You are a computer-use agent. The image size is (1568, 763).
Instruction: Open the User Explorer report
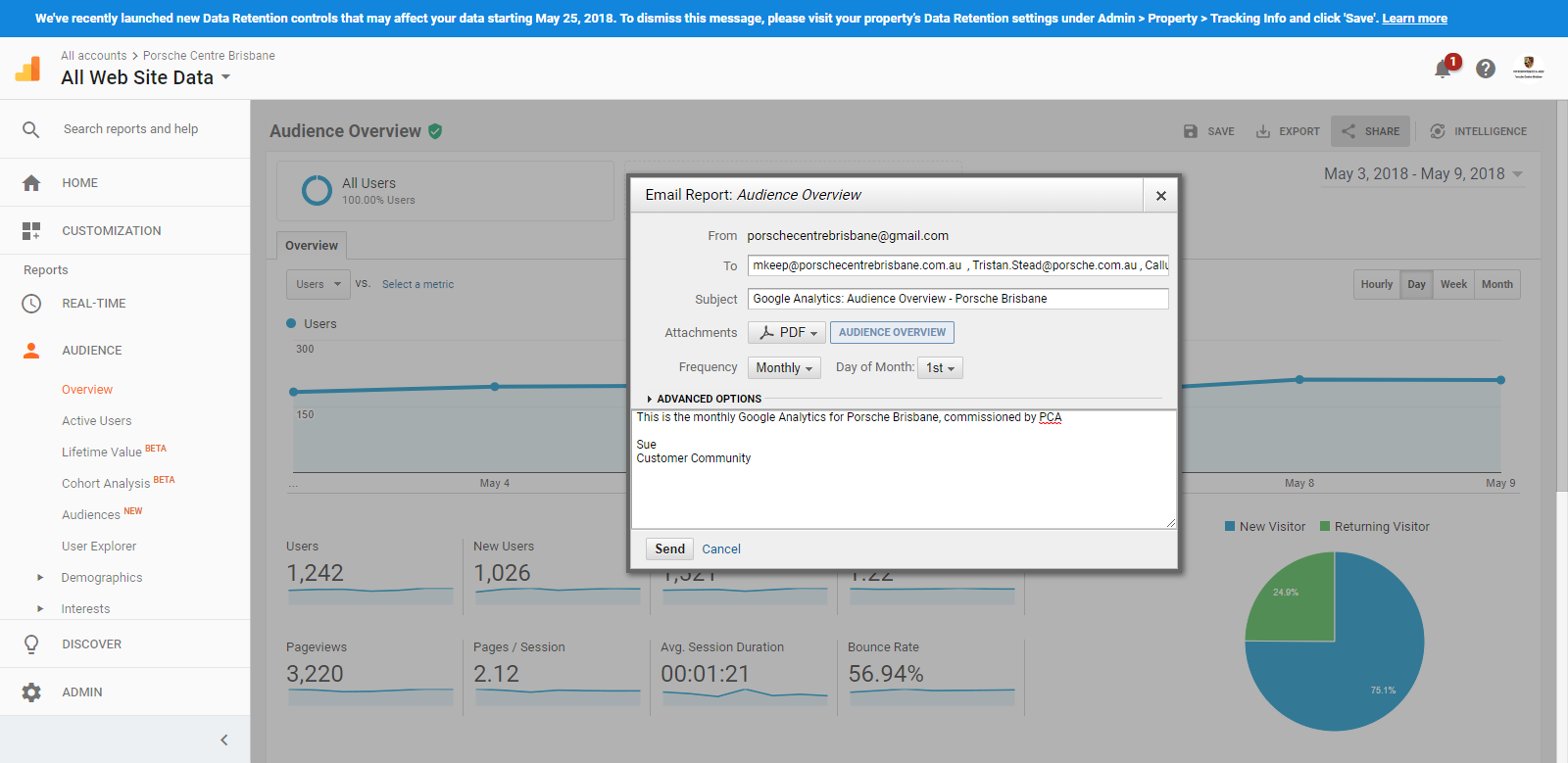[99, 547]
